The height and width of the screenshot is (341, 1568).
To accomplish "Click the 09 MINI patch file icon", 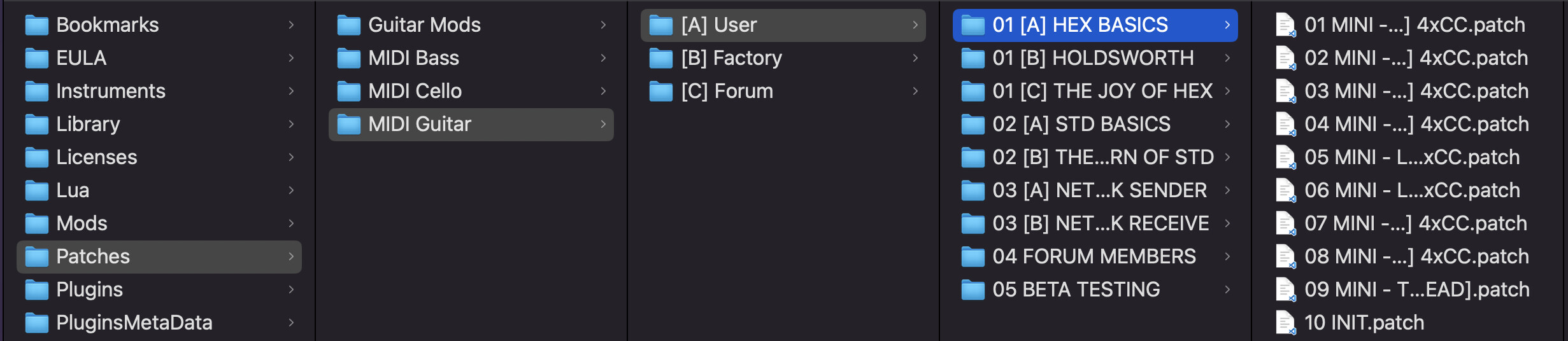I will pyautogui.click(x=1285, y=290).
